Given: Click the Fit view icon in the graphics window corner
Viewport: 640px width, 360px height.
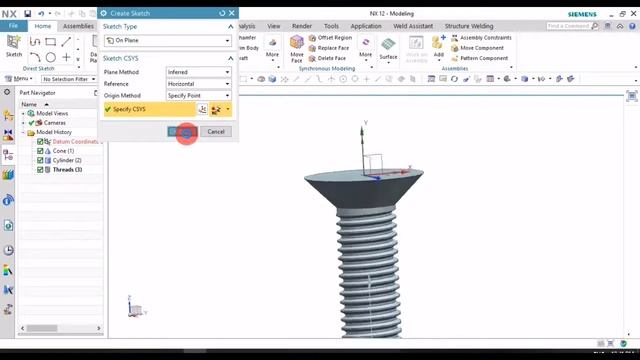Looking at the screenshot, I should point(632,96).
